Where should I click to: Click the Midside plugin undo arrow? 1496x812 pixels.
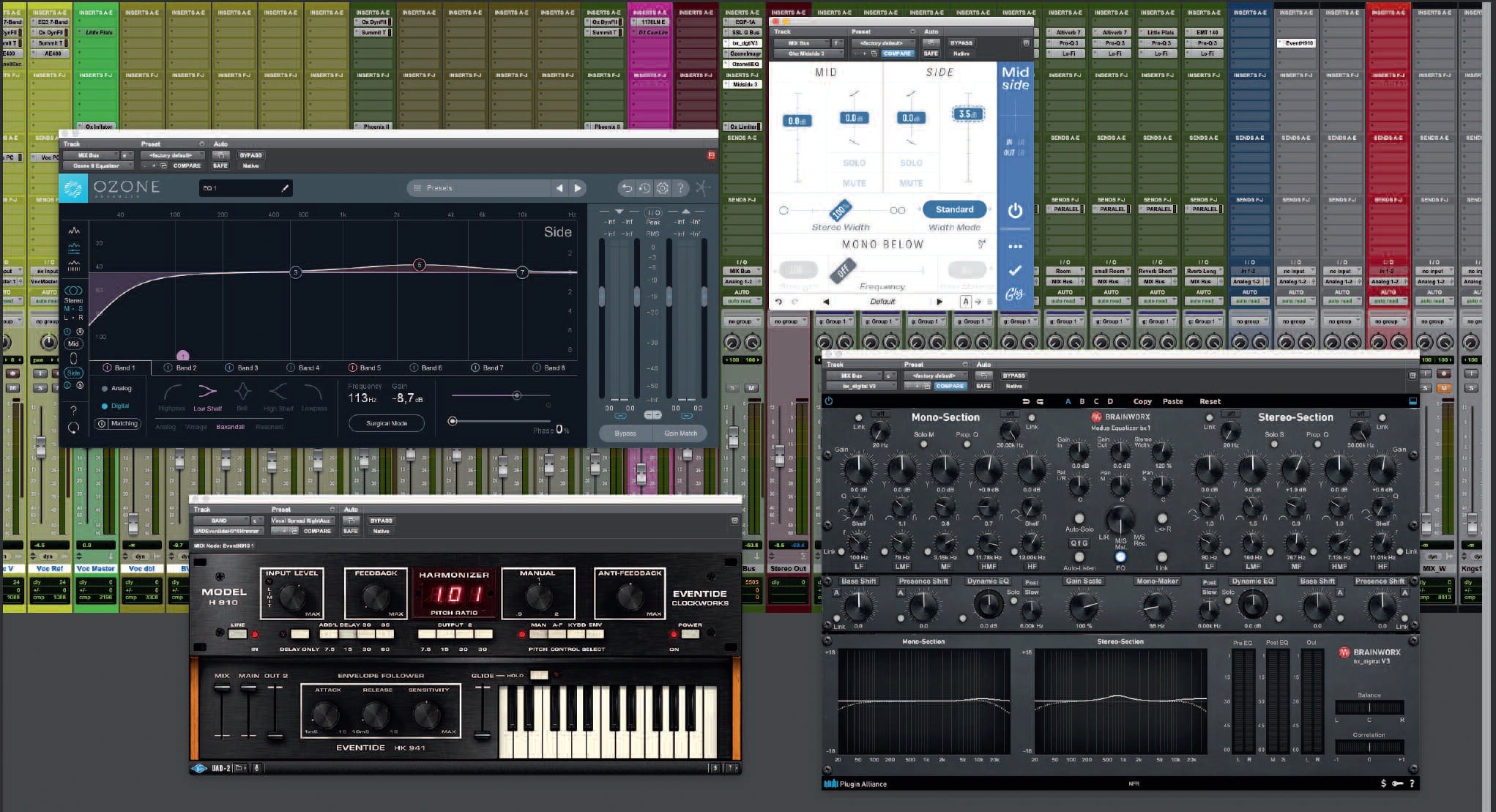point(778,302)
